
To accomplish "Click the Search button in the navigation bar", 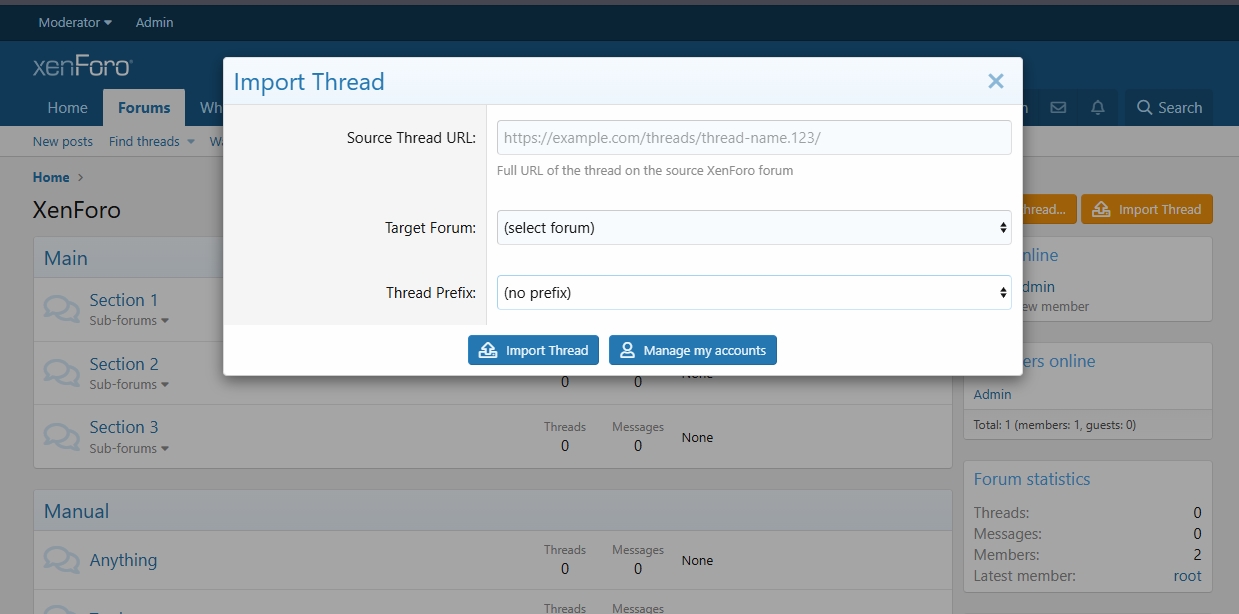I will coord(1169,108).
